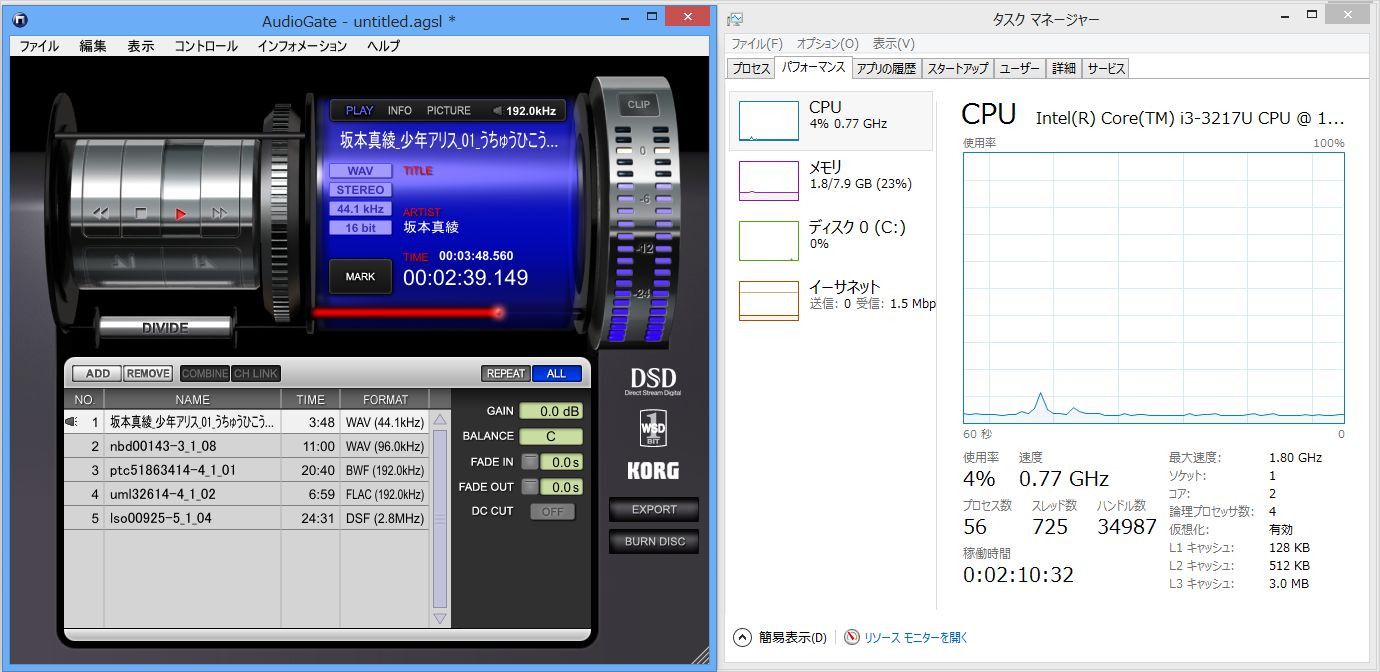Toggle the COMBINE button
Screen dimensions: 1380x672
(x=205, y=373)
